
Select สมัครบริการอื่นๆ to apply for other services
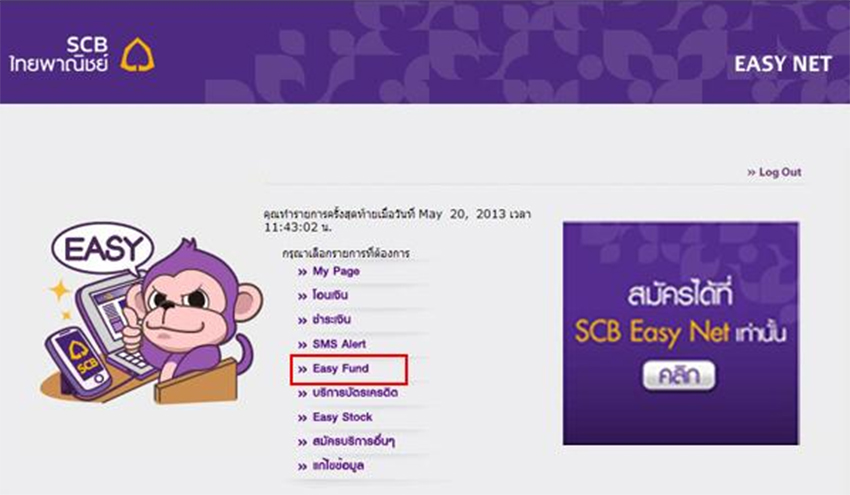point(353,442)
